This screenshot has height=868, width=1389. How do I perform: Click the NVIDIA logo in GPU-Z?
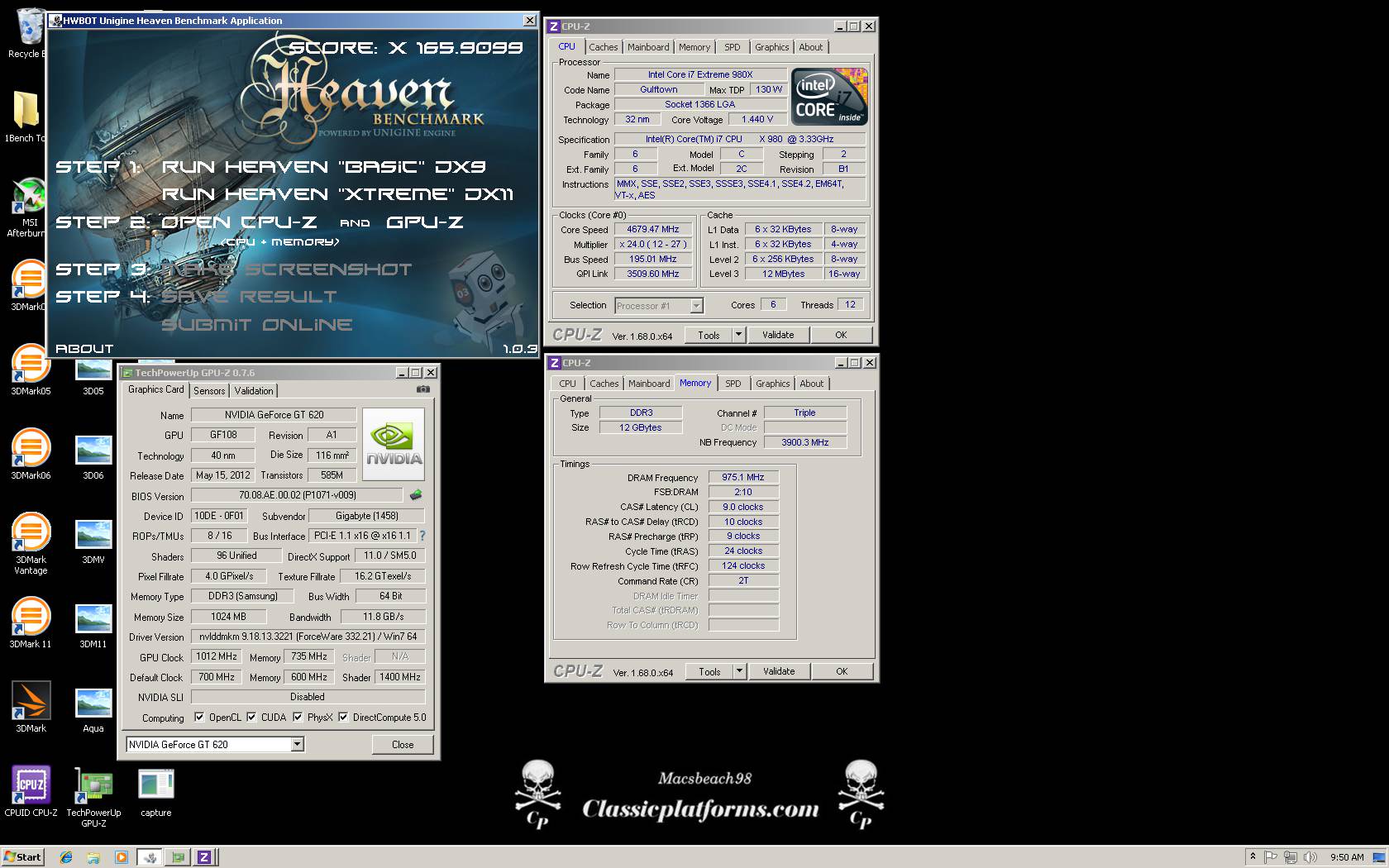(x=394, y=444)
